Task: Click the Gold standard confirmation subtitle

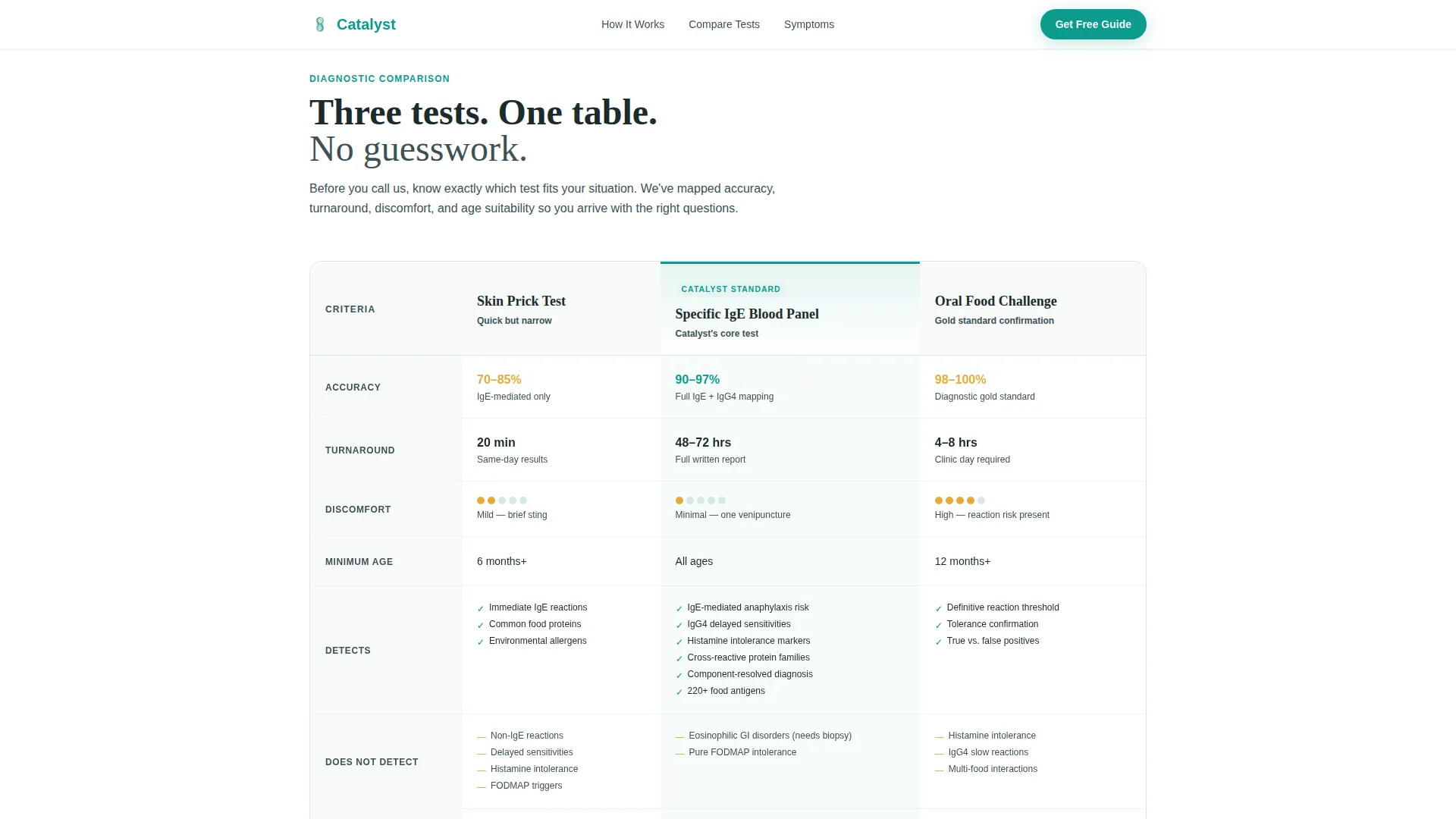Action: tap(994, 321)
